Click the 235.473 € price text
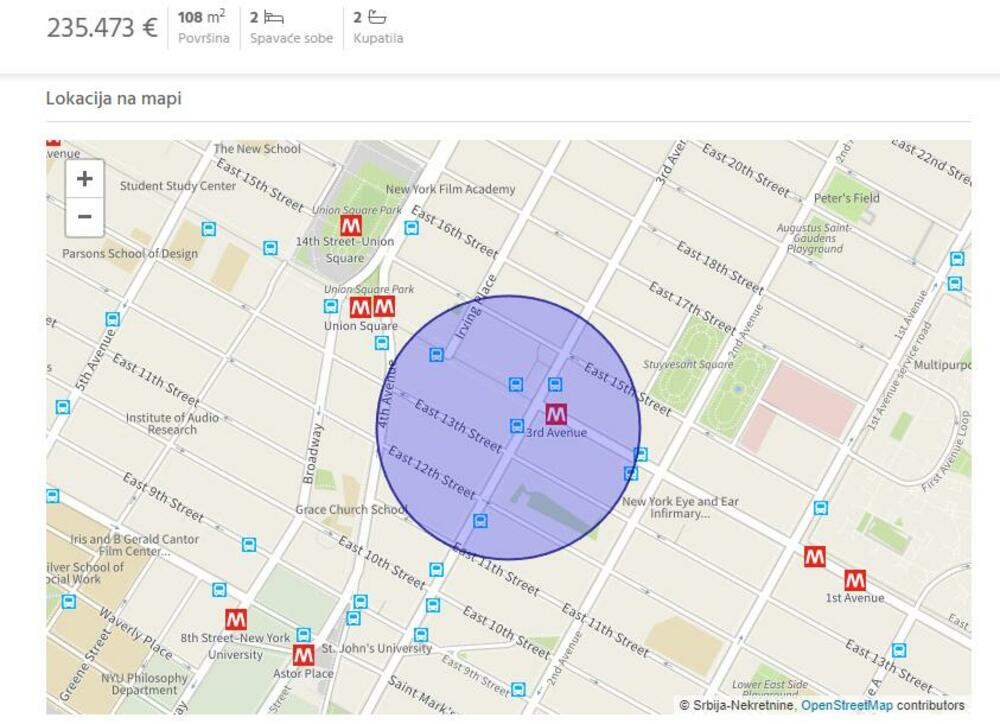This screenshot has height=724, width=1000. pyautogui.click(x=102, y=27)
